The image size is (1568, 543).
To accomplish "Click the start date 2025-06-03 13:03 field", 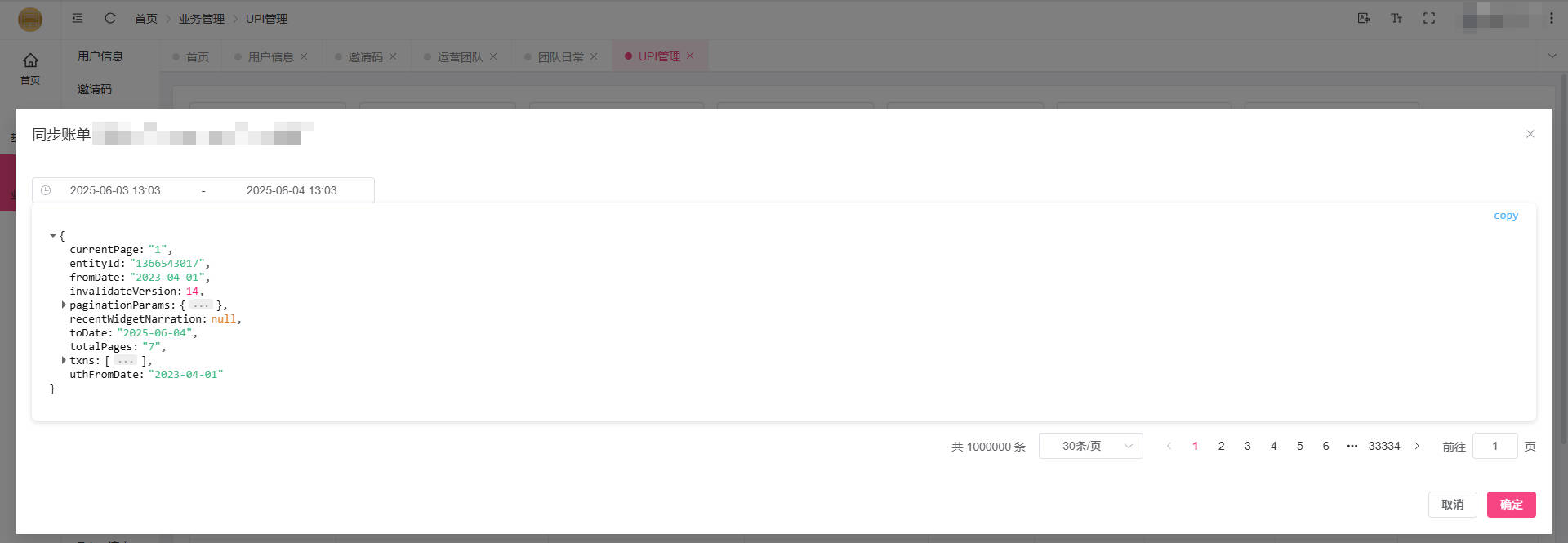I will [115, 190].
